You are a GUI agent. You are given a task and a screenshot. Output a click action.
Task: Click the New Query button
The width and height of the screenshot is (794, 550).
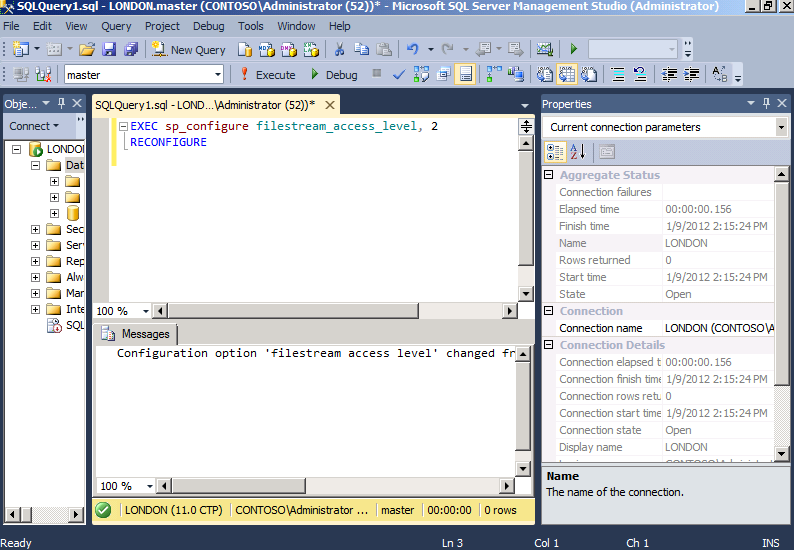click(189, 49)
